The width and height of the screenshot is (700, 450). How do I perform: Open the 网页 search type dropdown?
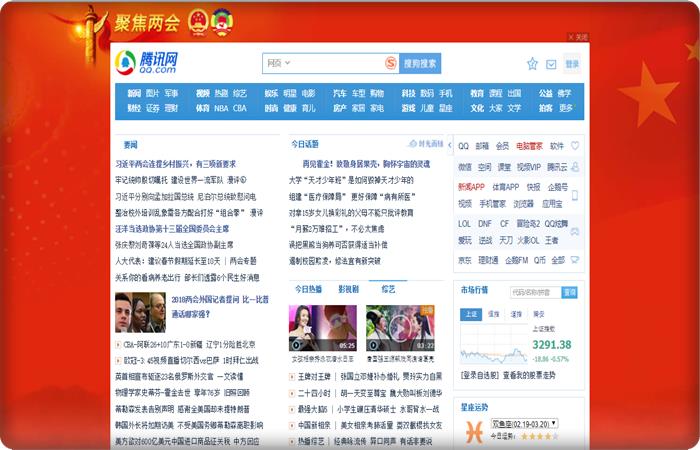pos(279,63)
